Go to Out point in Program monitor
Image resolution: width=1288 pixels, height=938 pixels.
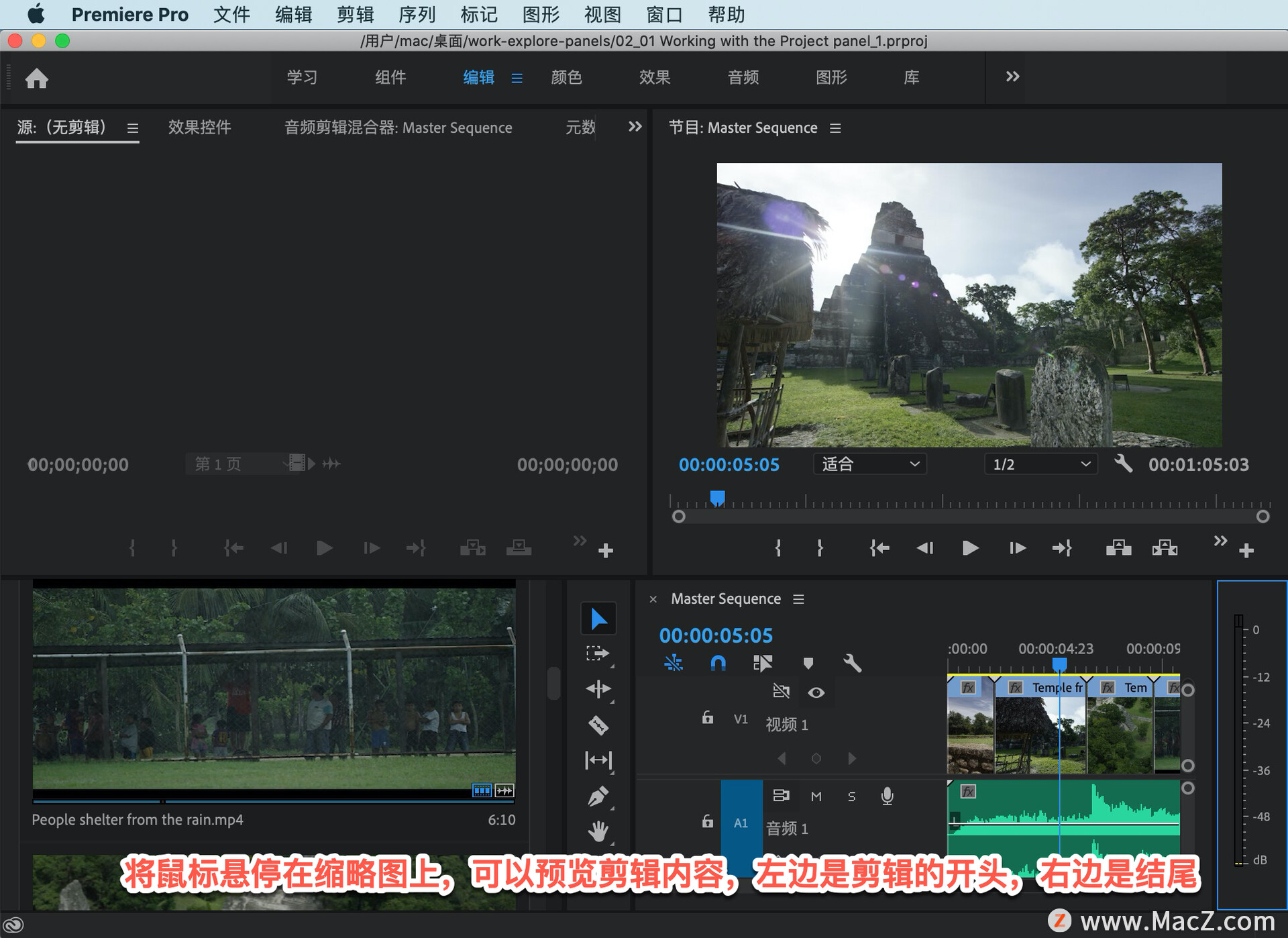(1062, 548)
